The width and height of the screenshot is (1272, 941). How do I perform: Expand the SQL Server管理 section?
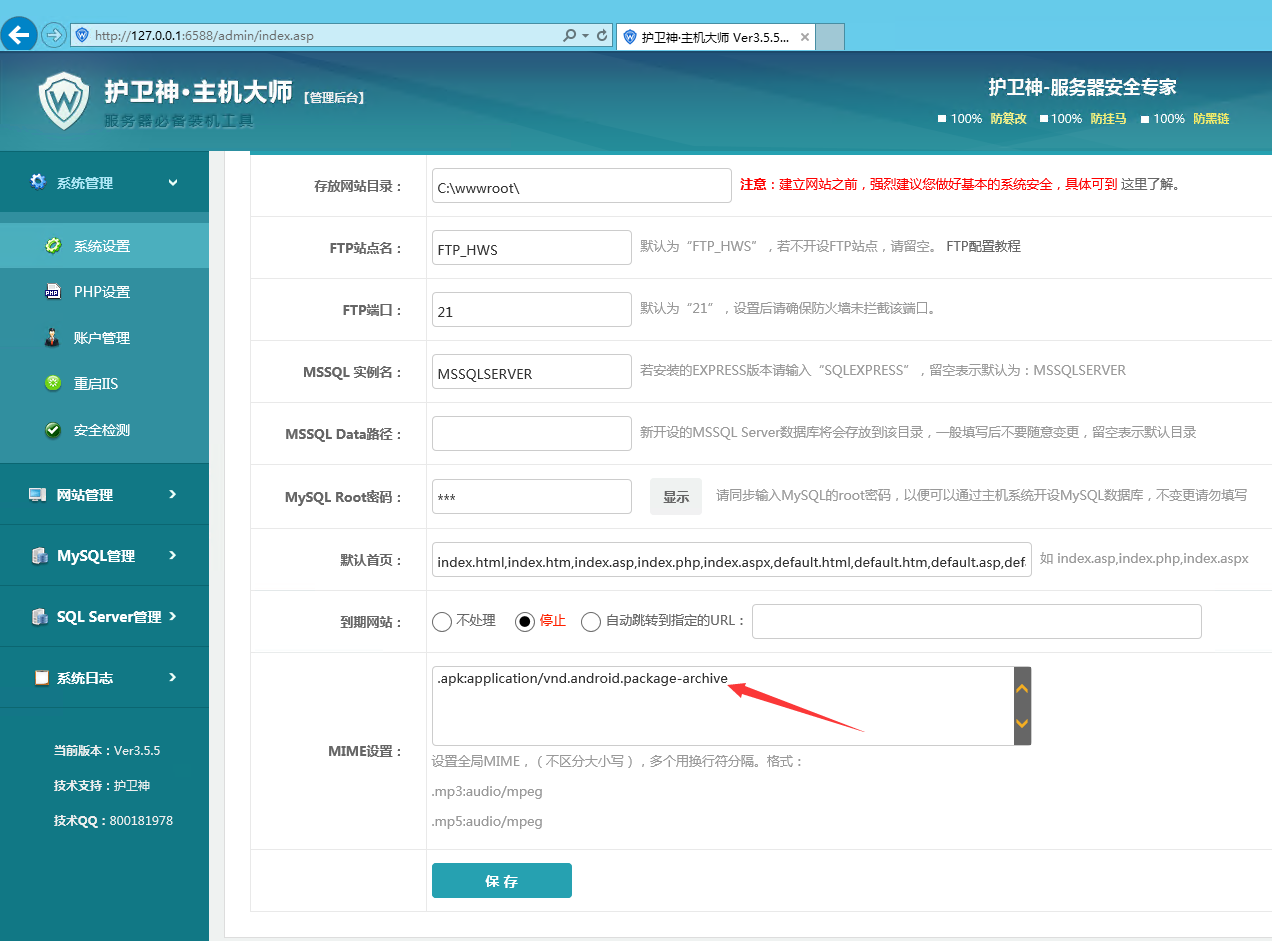(104, 616)
